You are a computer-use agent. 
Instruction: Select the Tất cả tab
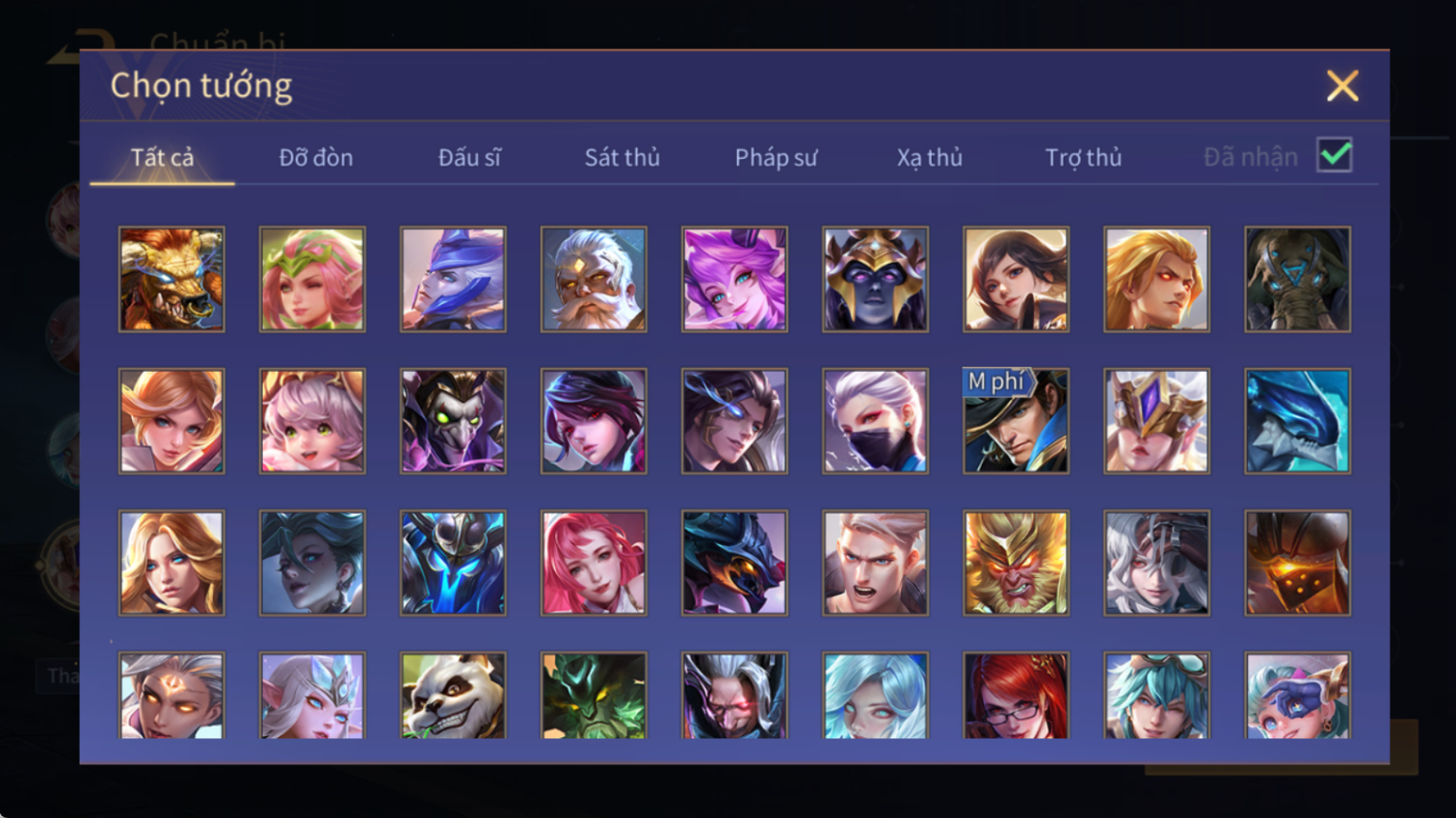tap(162, 157)
